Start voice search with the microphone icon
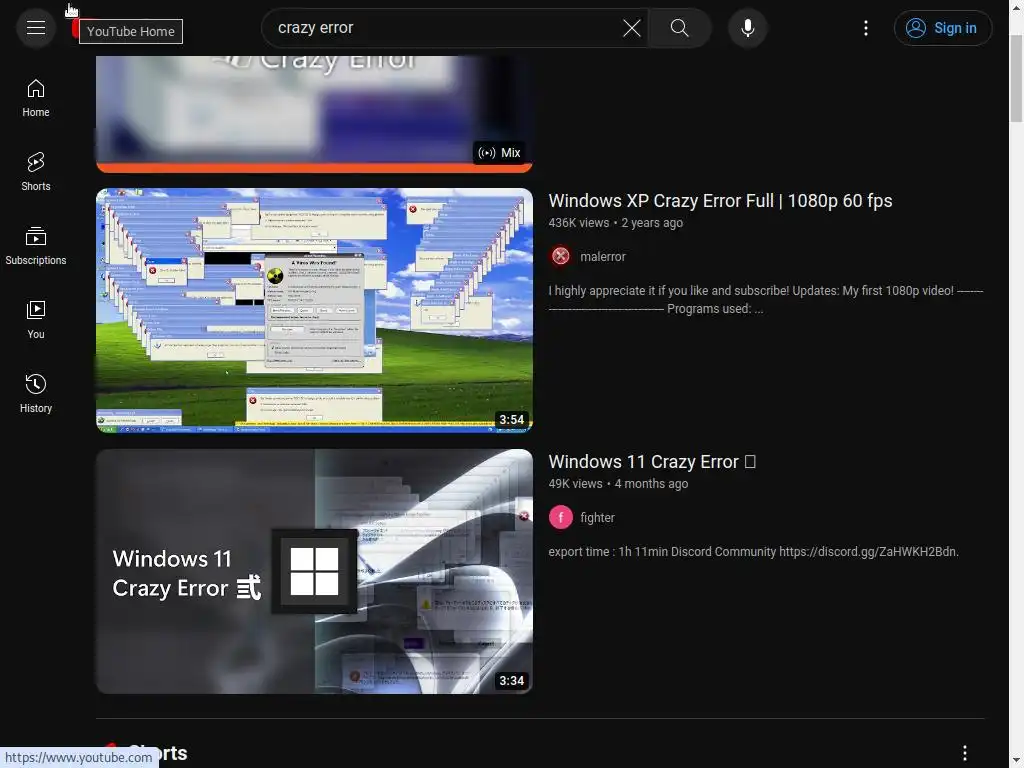This screenshot has height=768, width=1024. (748, 28)
